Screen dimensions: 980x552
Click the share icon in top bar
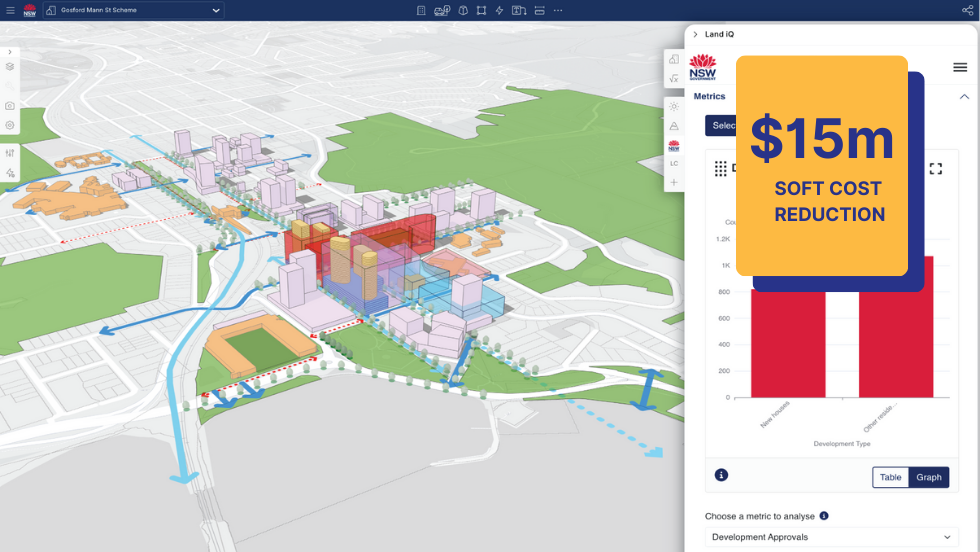967,10
